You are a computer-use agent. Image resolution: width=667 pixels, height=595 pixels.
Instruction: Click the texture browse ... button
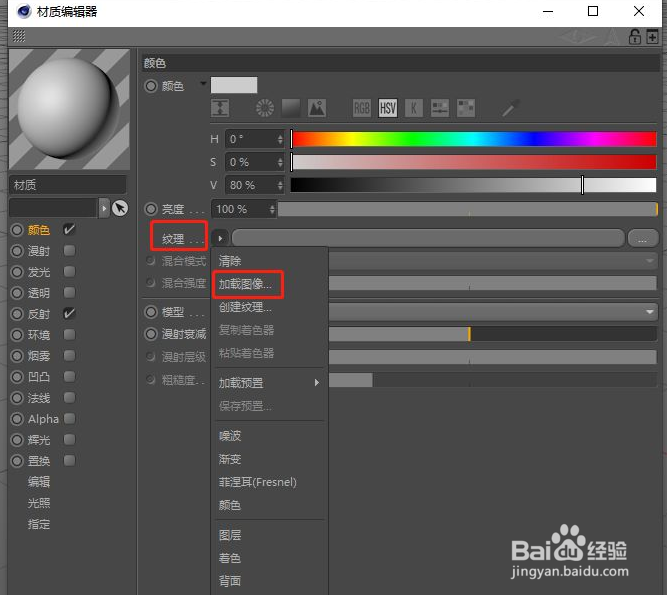tap(642, 239)
